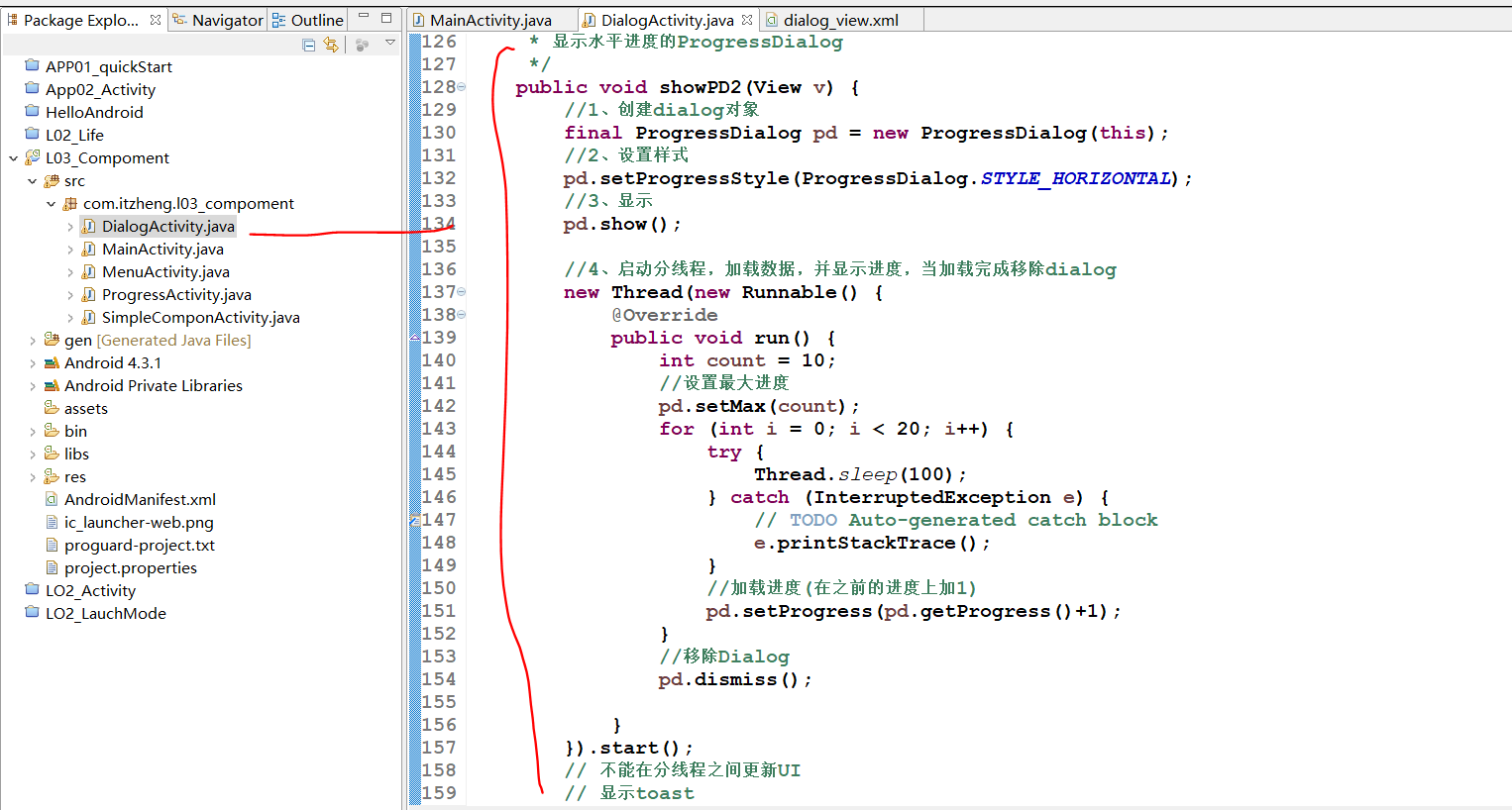Click the AndroidManifest.xml file icon
Image resolution: width=1512 pixels, height=810 pixels.
(x=52, y=499)
